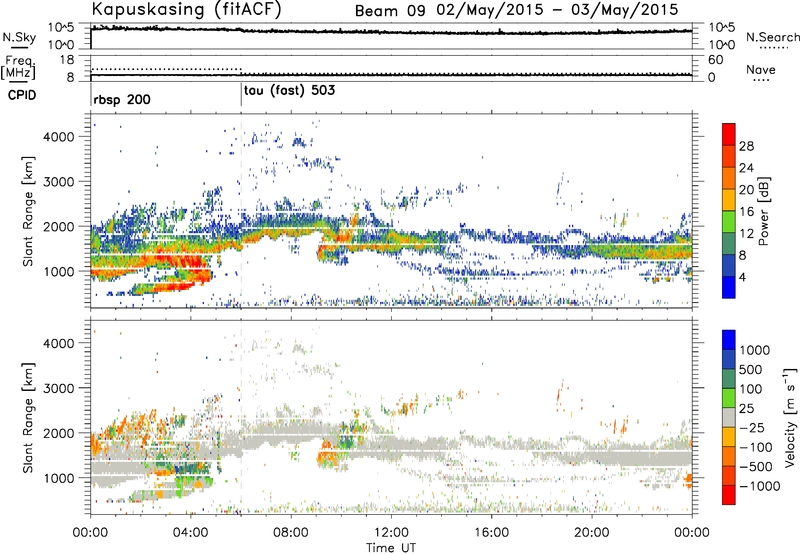Screen dimensions: 800x554
Task: Click the Time UT axis label
Action: (391, 548)
